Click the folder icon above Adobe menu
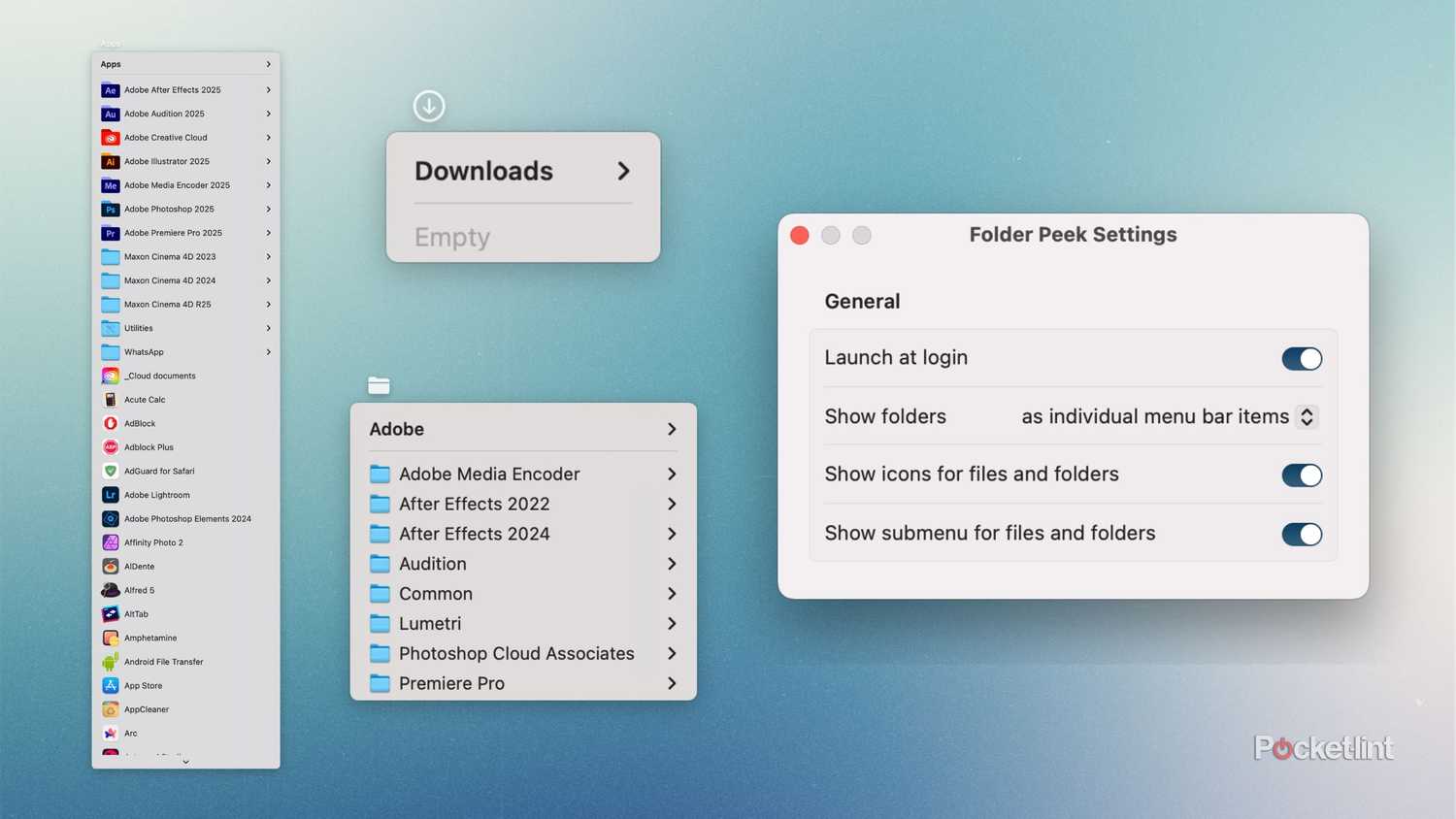The image size is (1456, 819). tap(379, 386)
